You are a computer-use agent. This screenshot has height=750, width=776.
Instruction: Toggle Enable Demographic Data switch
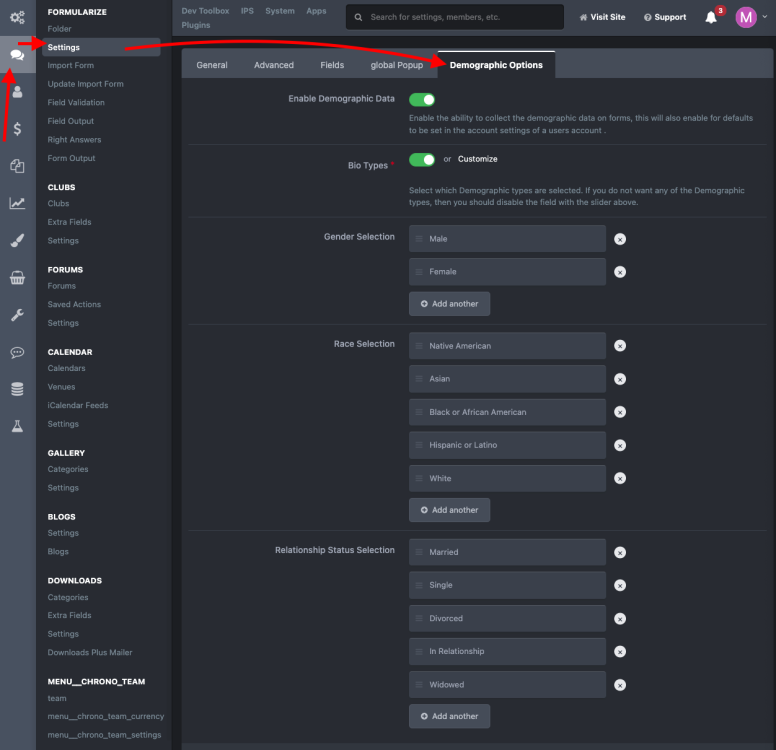pyautogui.click(x=422, y=99)
